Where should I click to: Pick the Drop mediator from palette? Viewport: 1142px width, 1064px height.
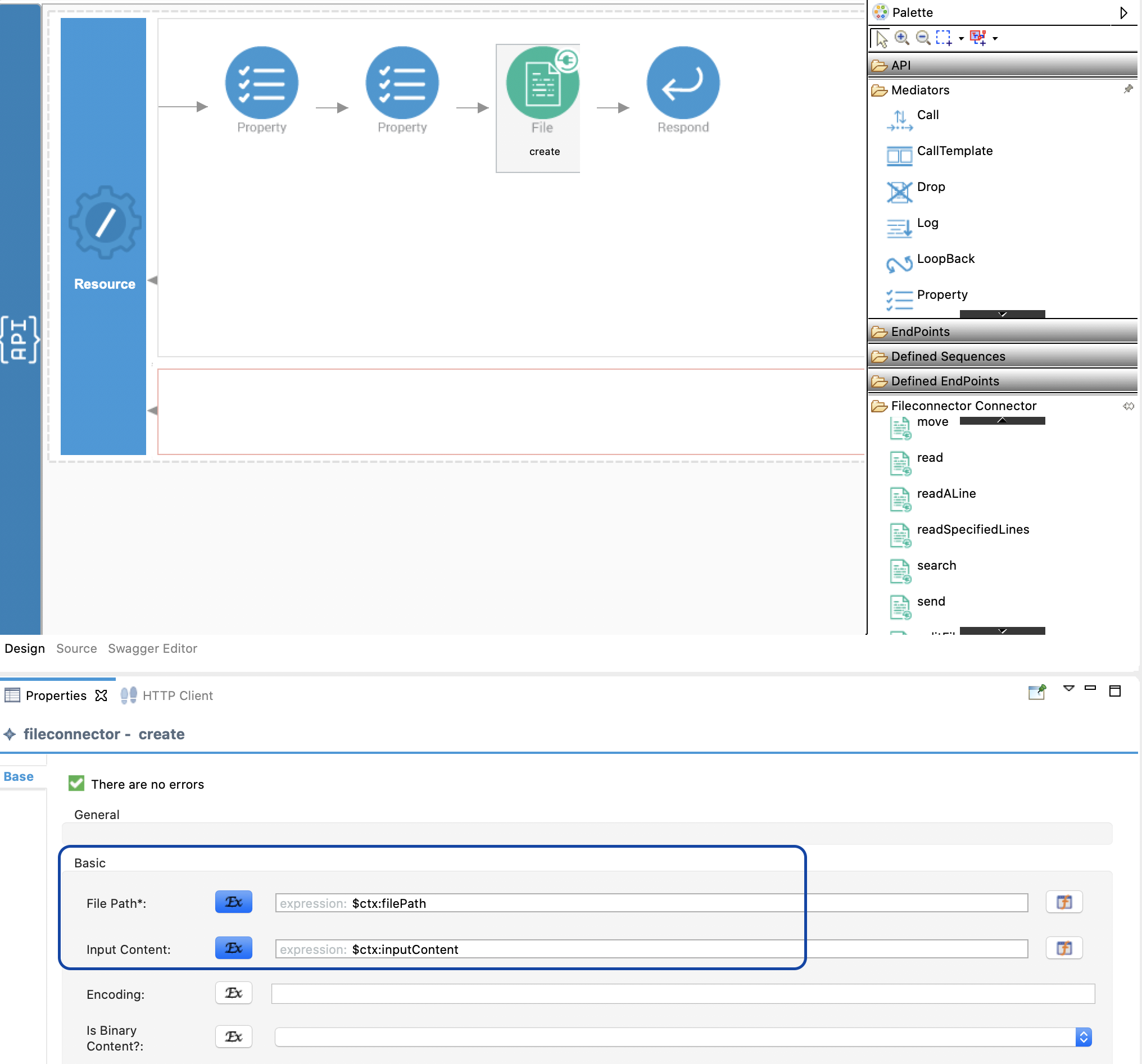[916, 191]
